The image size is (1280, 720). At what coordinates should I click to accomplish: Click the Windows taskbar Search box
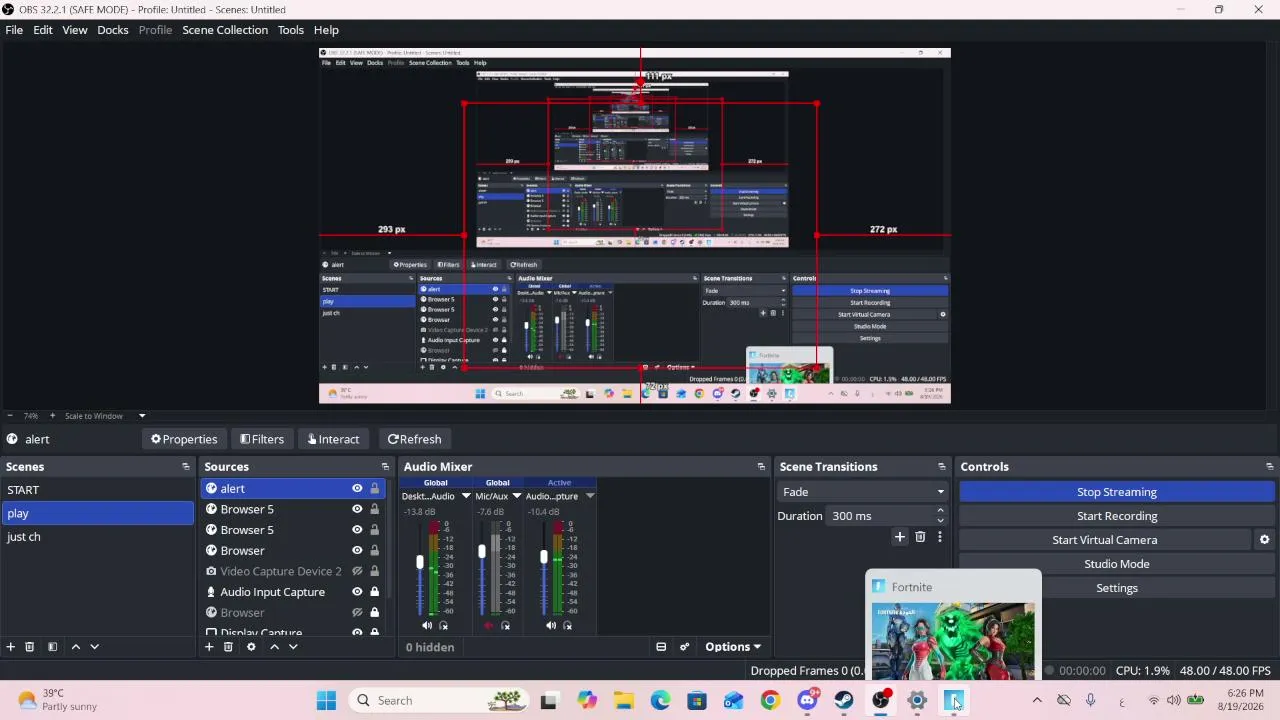click(440, 700)
